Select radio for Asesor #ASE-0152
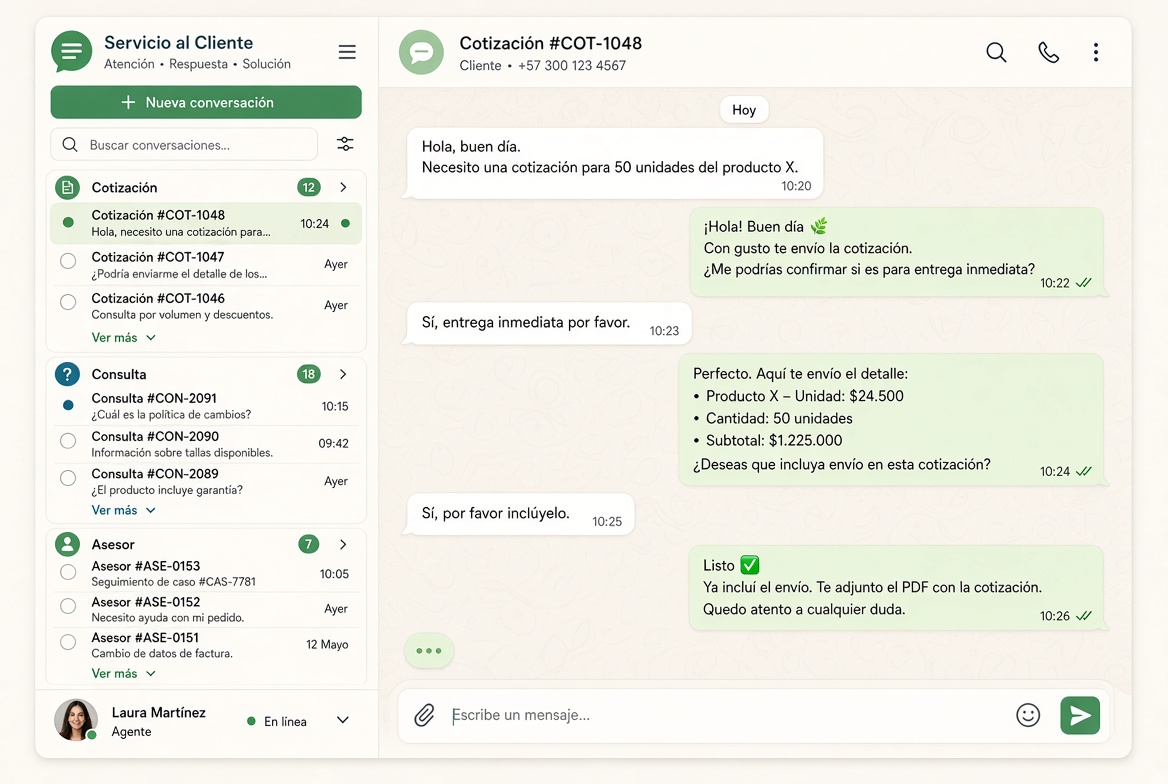 click(x=68, y=606)
